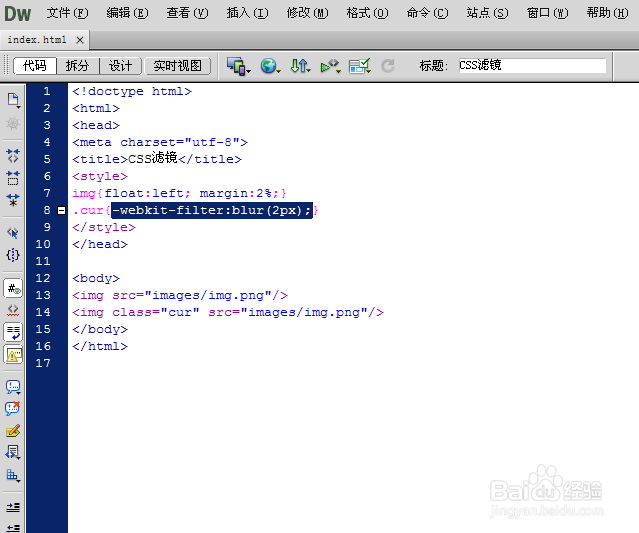
Task: Click the apply comment icon
Action: click(x=13, y=387)
